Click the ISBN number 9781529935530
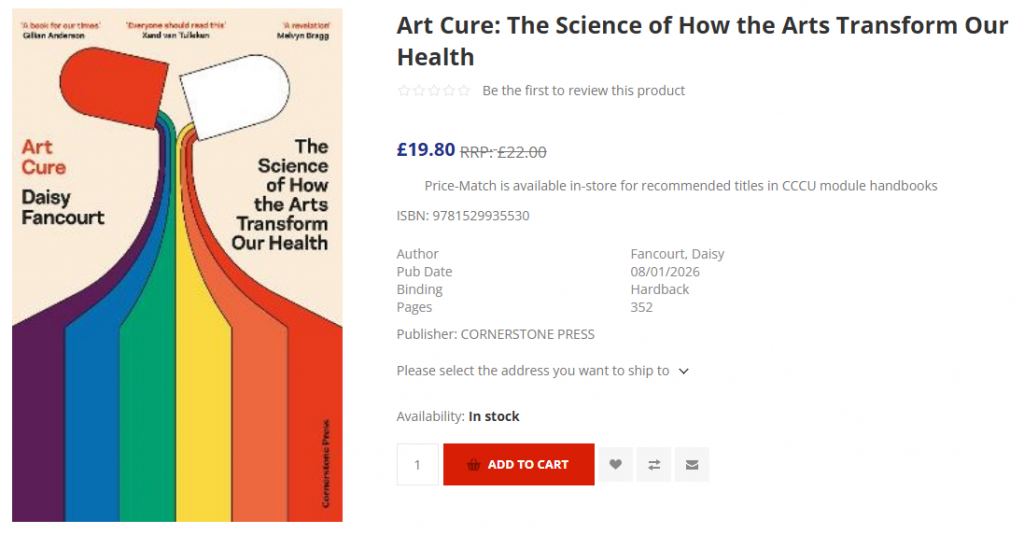 tap(481, 216)
